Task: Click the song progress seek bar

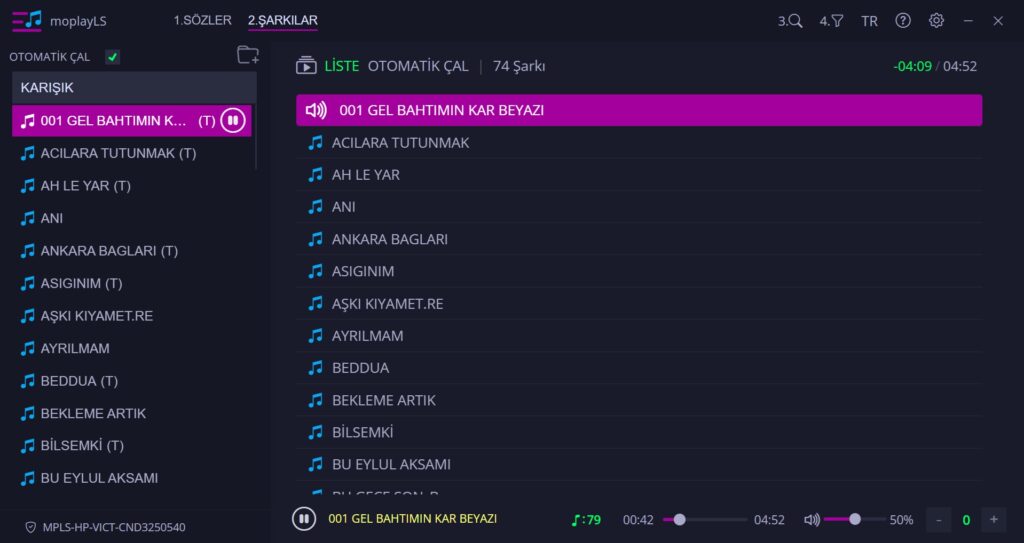Action: 705,519
